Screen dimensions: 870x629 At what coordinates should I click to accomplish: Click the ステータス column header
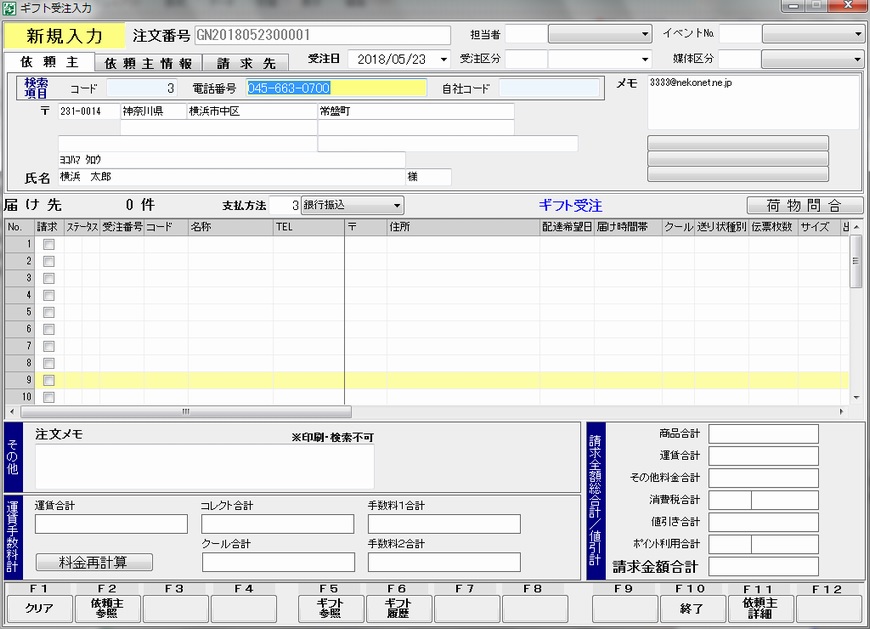[82, 227]
